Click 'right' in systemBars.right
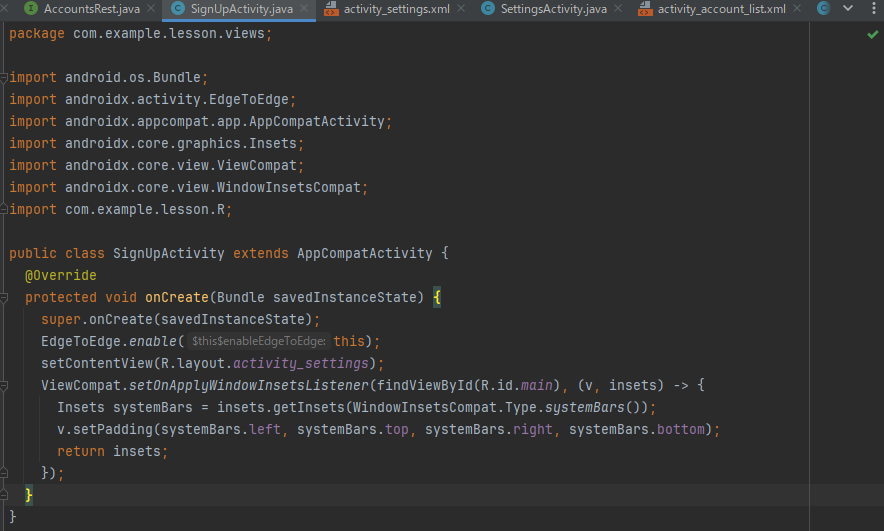The width and height of the screenshot is (884, 531). pos(532,429)
